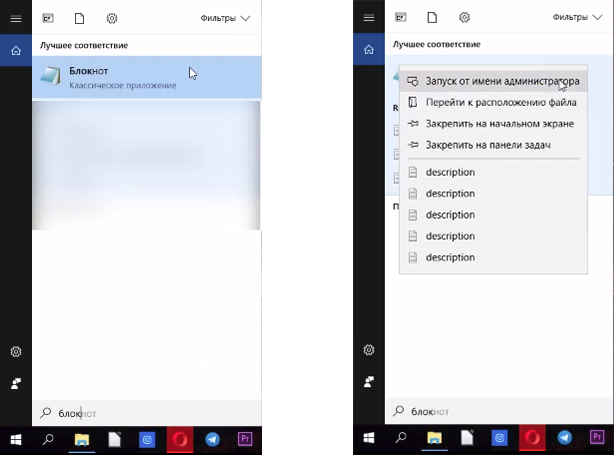Open feedback icon in left panel sidebar

click(x=16, y=383)
